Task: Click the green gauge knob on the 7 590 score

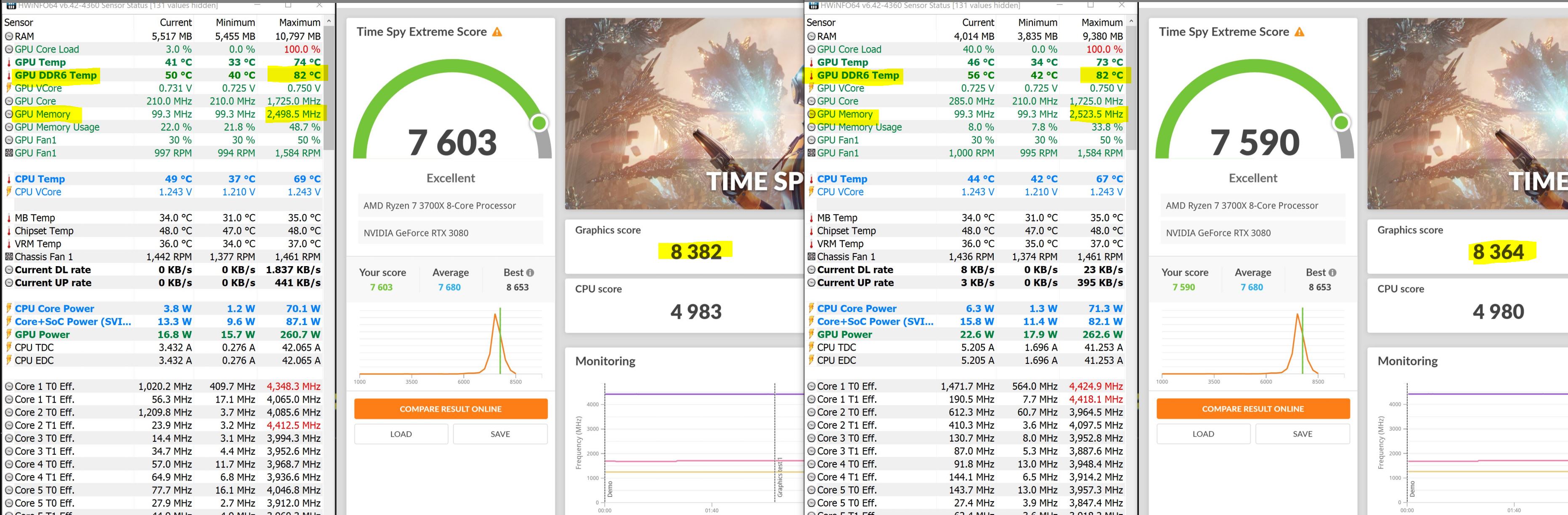Action: [x=1341, y=124]
